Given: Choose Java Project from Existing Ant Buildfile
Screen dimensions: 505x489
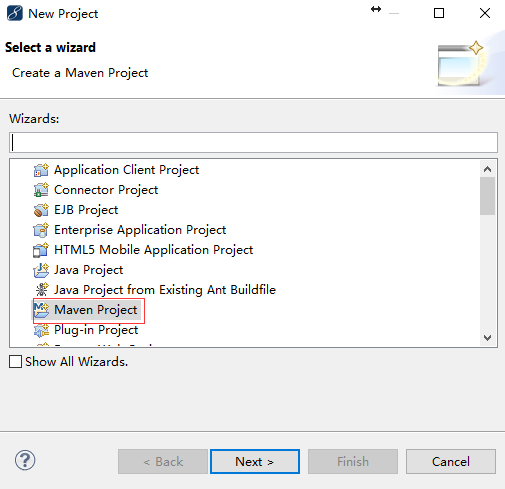Looking at the screenshot, I should 165,290.
